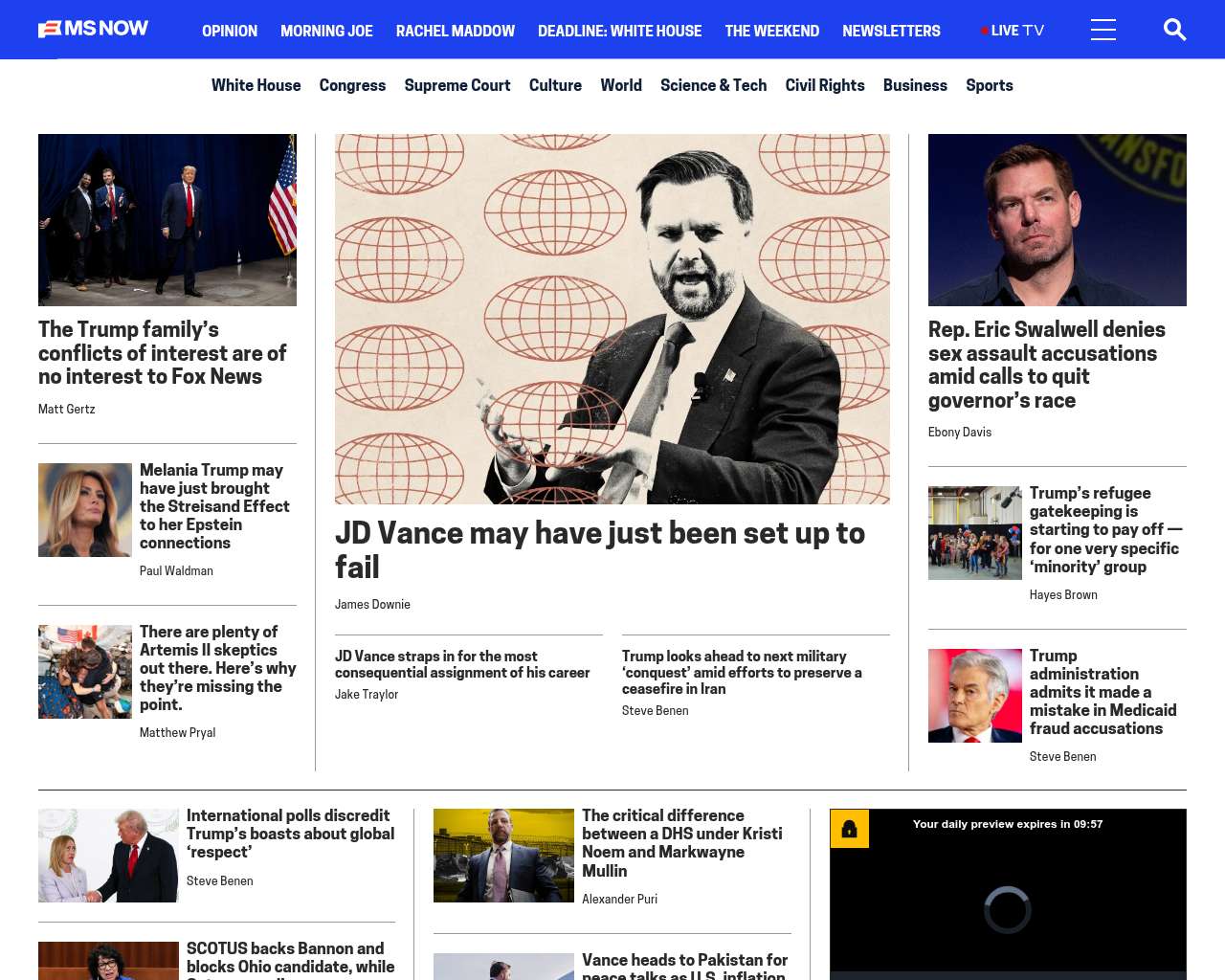The image size is (1225, 980).
Task: Open the Trump family stage photo
Action: tap(167, 220)
